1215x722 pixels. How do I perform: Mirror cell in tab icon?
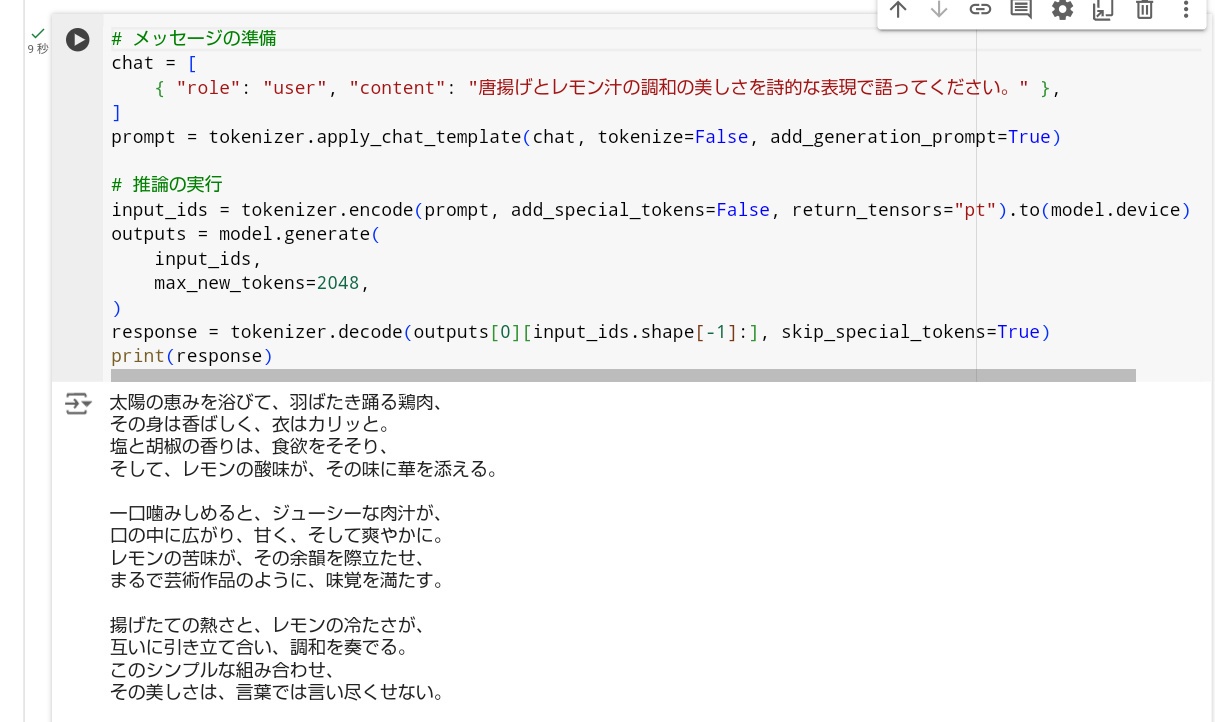click(x=1103, y=10)
